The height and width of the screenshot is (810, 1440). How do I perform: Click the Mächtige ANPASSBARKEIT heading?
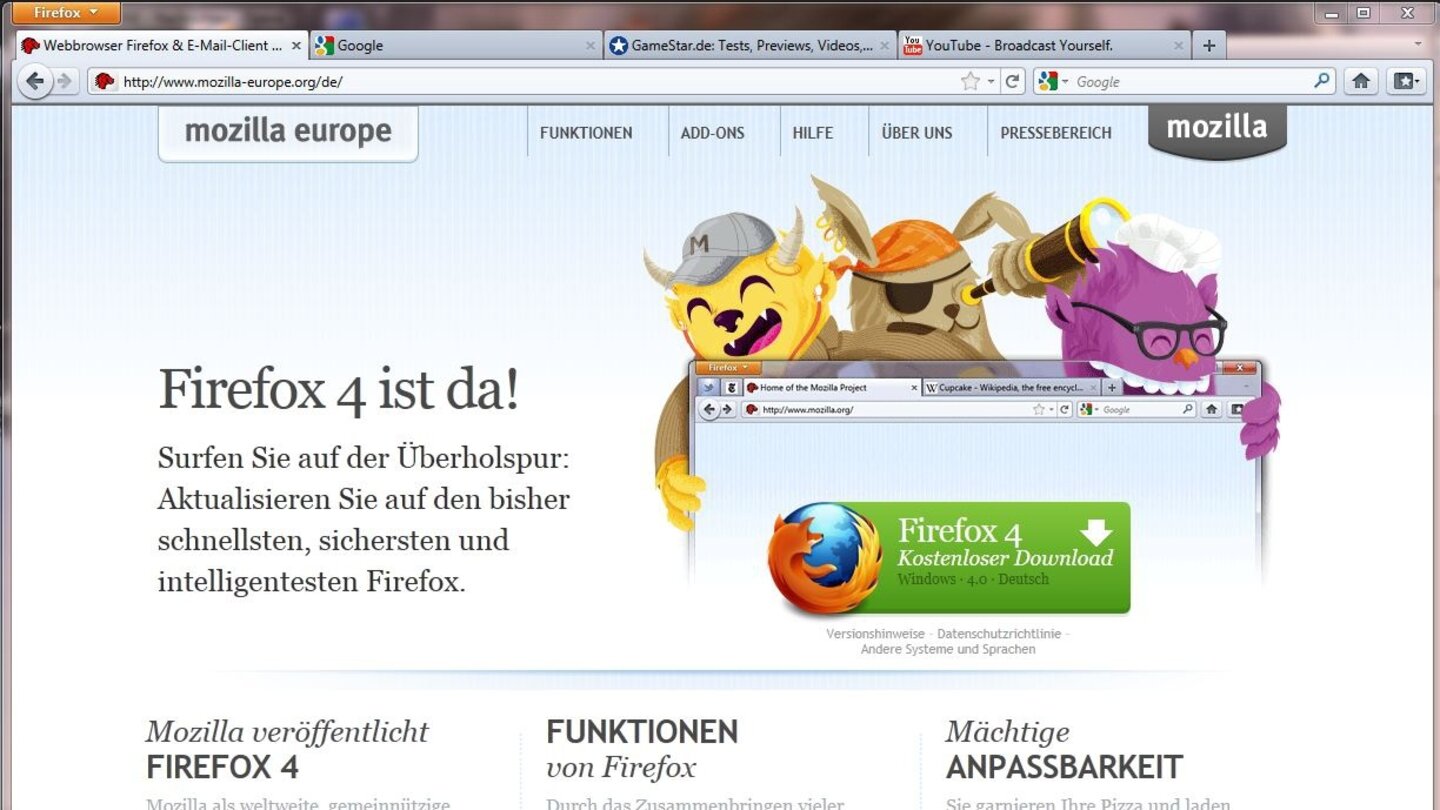1064,749
